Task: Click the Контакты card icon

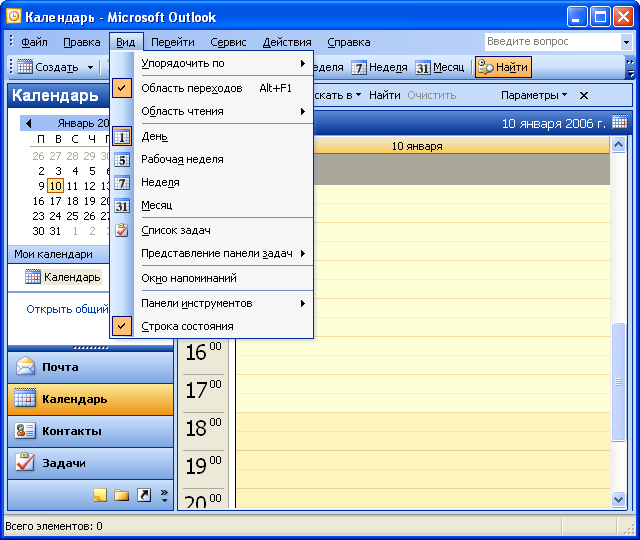Action: [25, 431]
